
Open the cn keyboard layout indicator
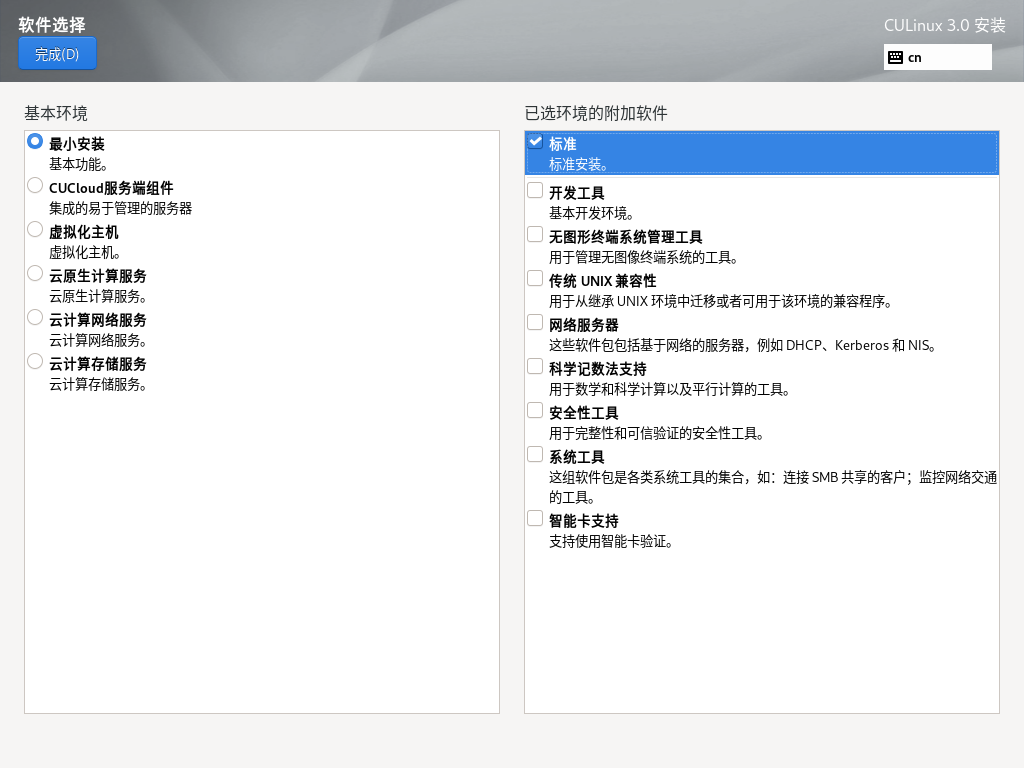pos(937,57)
